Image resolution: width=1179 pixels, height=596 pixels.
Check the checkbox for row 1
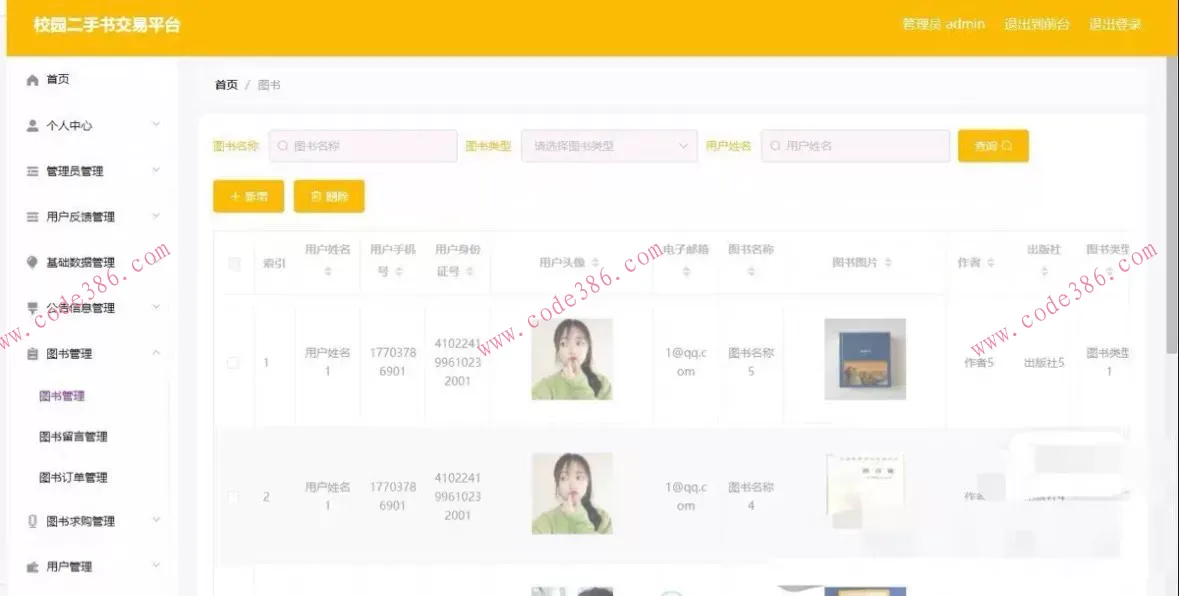point(234,363)
